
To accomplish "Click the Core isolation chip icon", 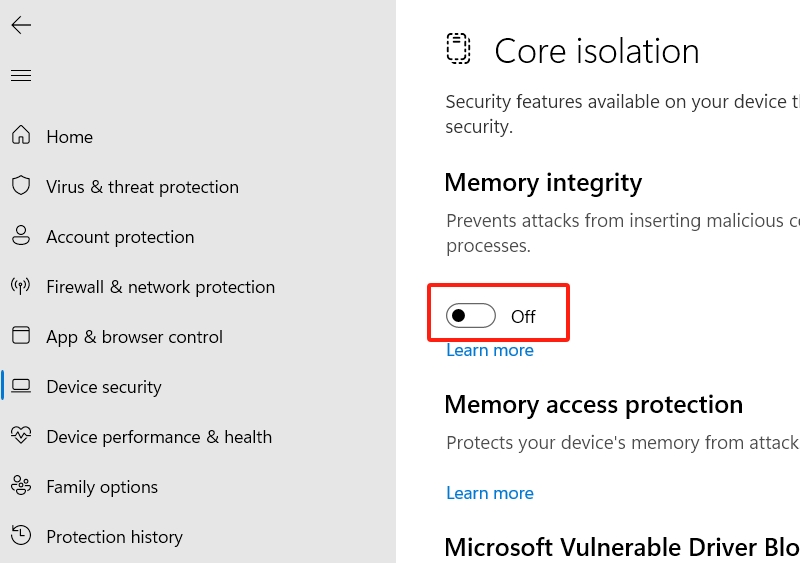I will click(458, 50).
